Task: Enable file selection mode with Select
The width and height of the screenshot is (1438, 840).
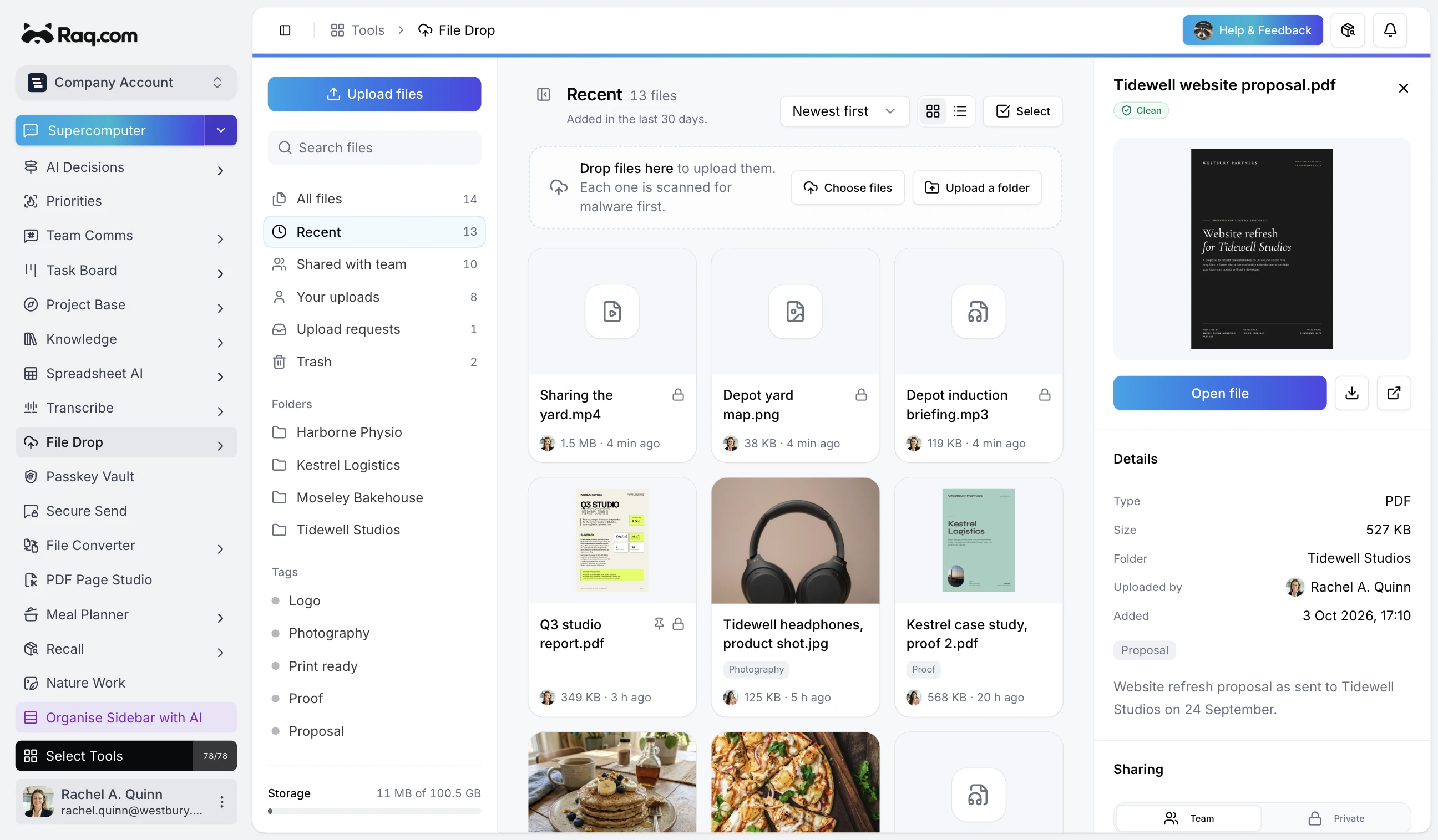Action: coord(1022,111)
